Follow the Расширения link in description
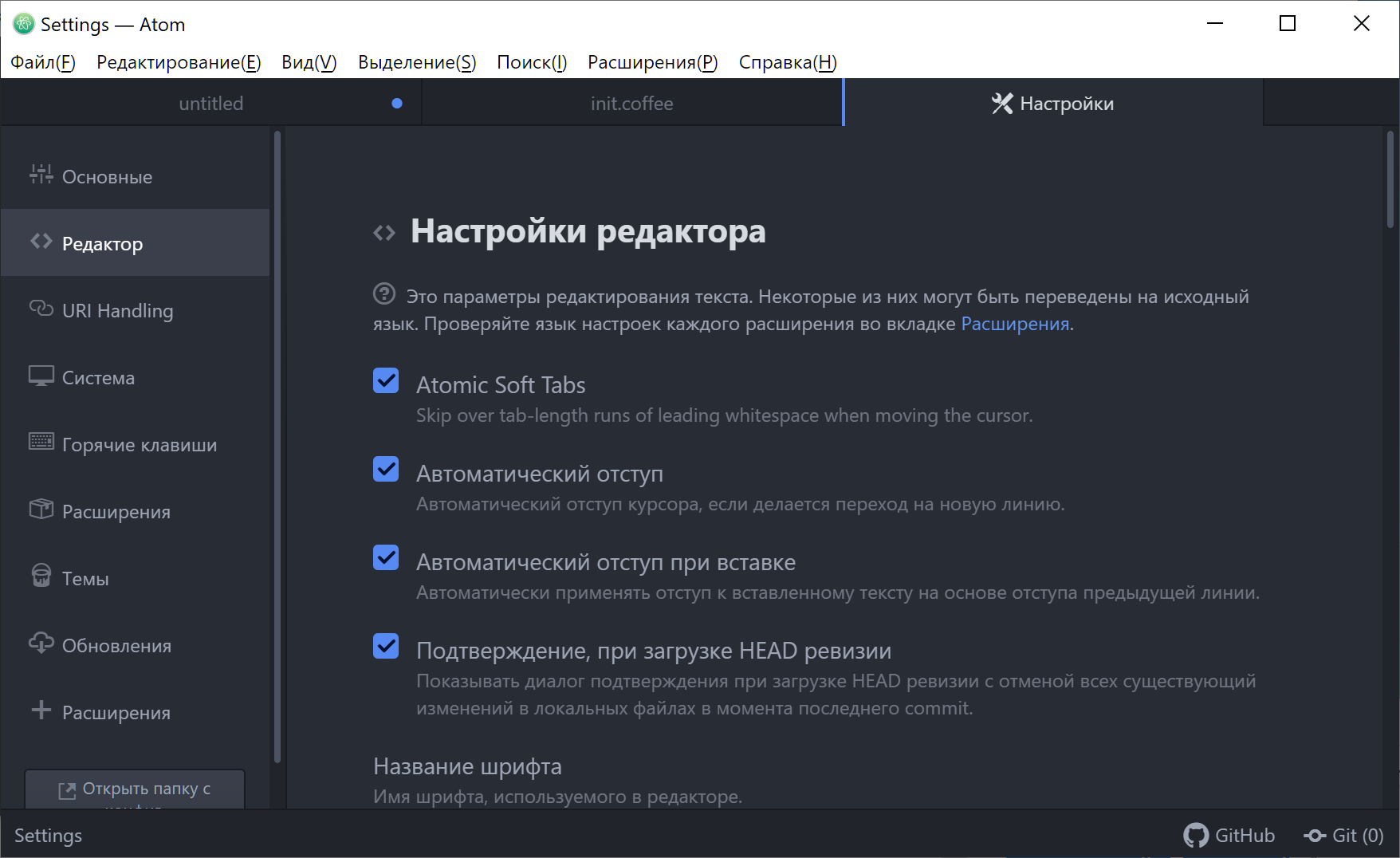The width and height of the screenshot is (1400, 858). [1015, 324]
